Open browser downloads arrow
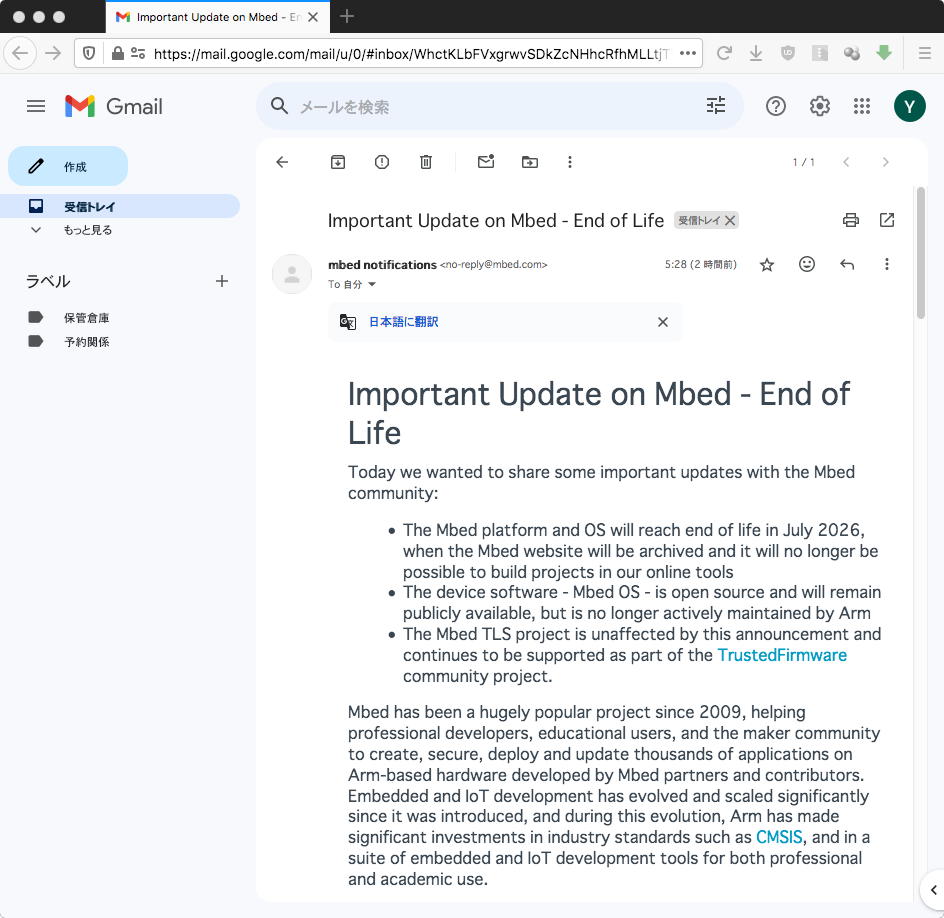Screen dimensions: 944x918 tap(756, 54)
